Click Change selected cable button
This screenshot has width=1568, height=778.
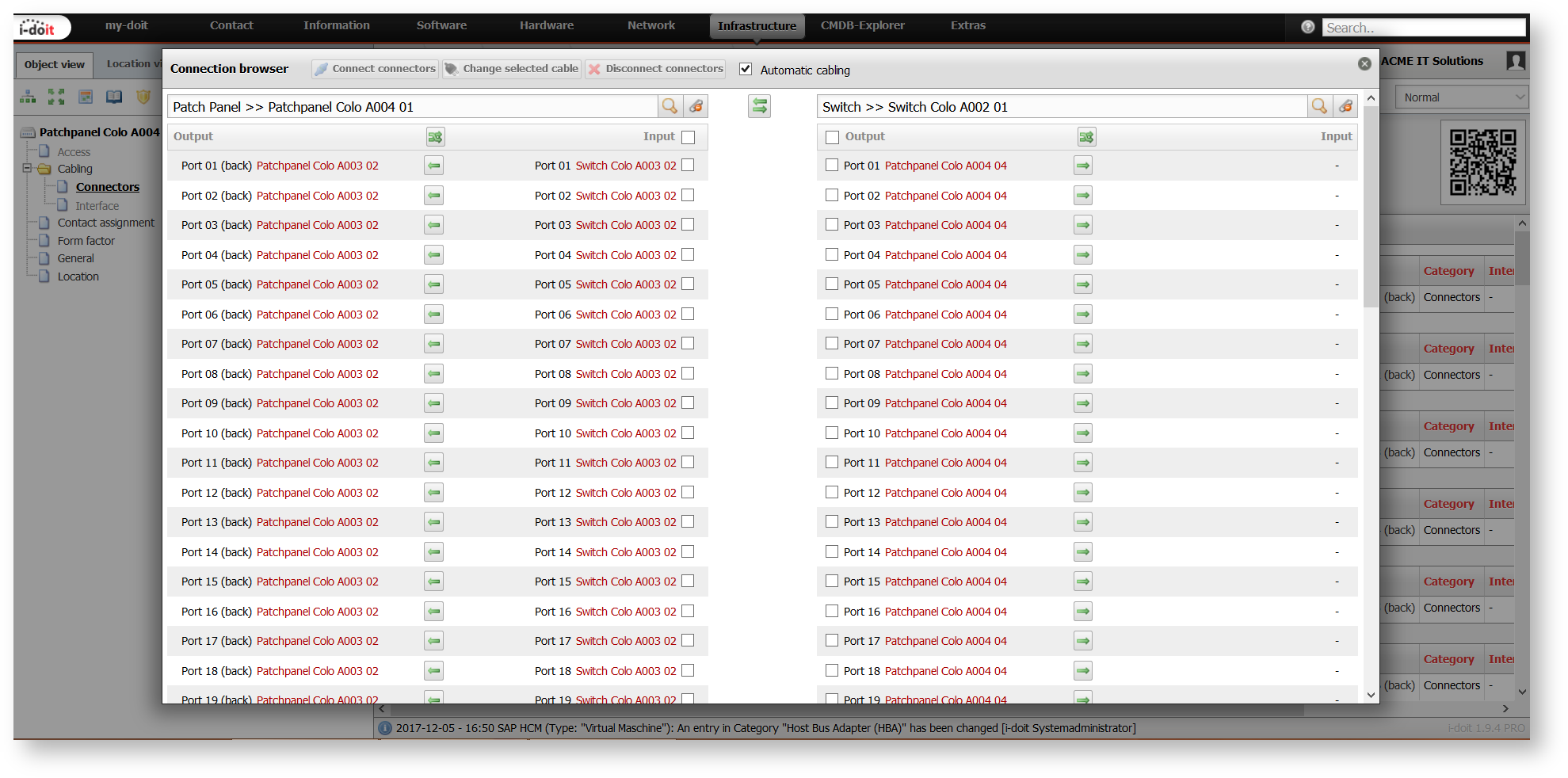512,69
